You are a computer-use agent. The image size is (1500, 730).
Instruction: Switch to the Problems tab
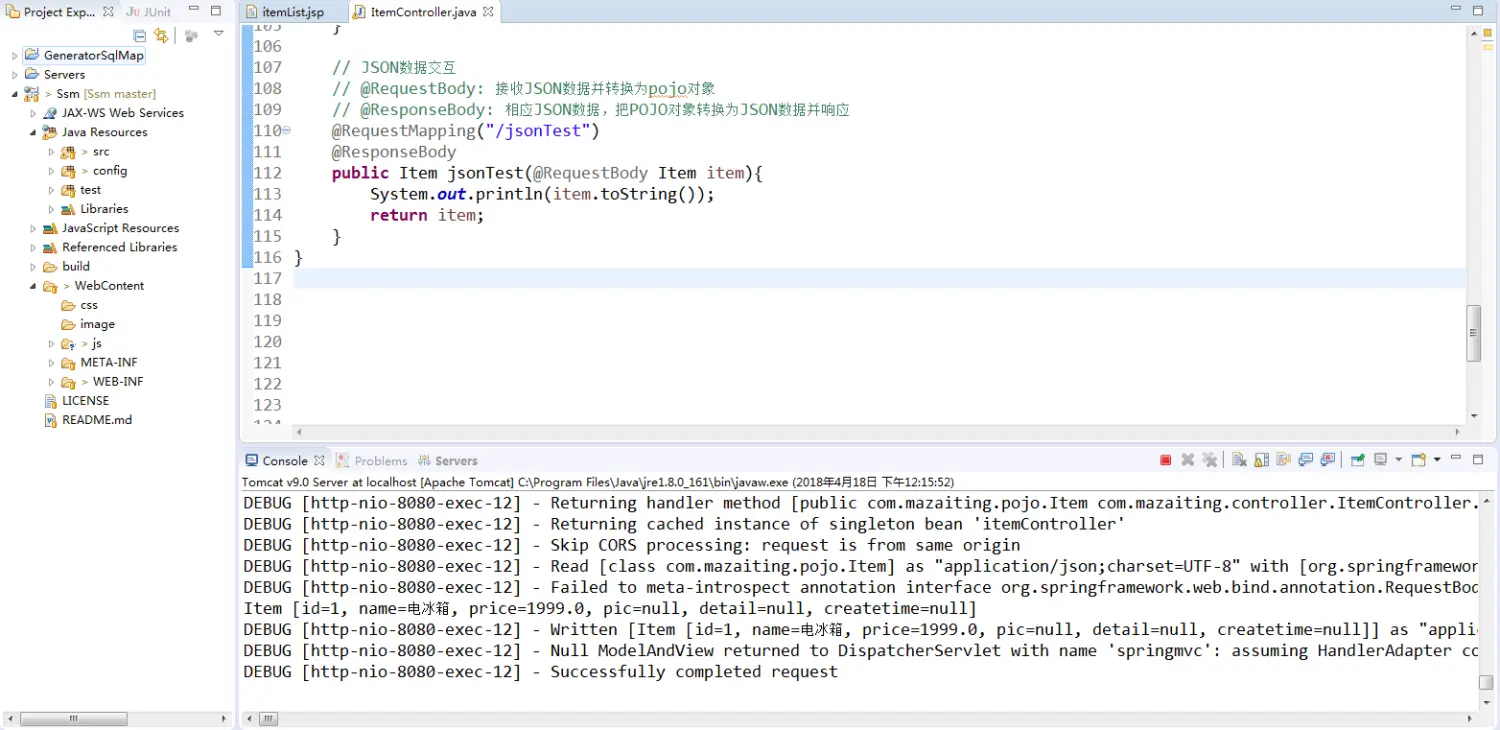click(372, 461)
